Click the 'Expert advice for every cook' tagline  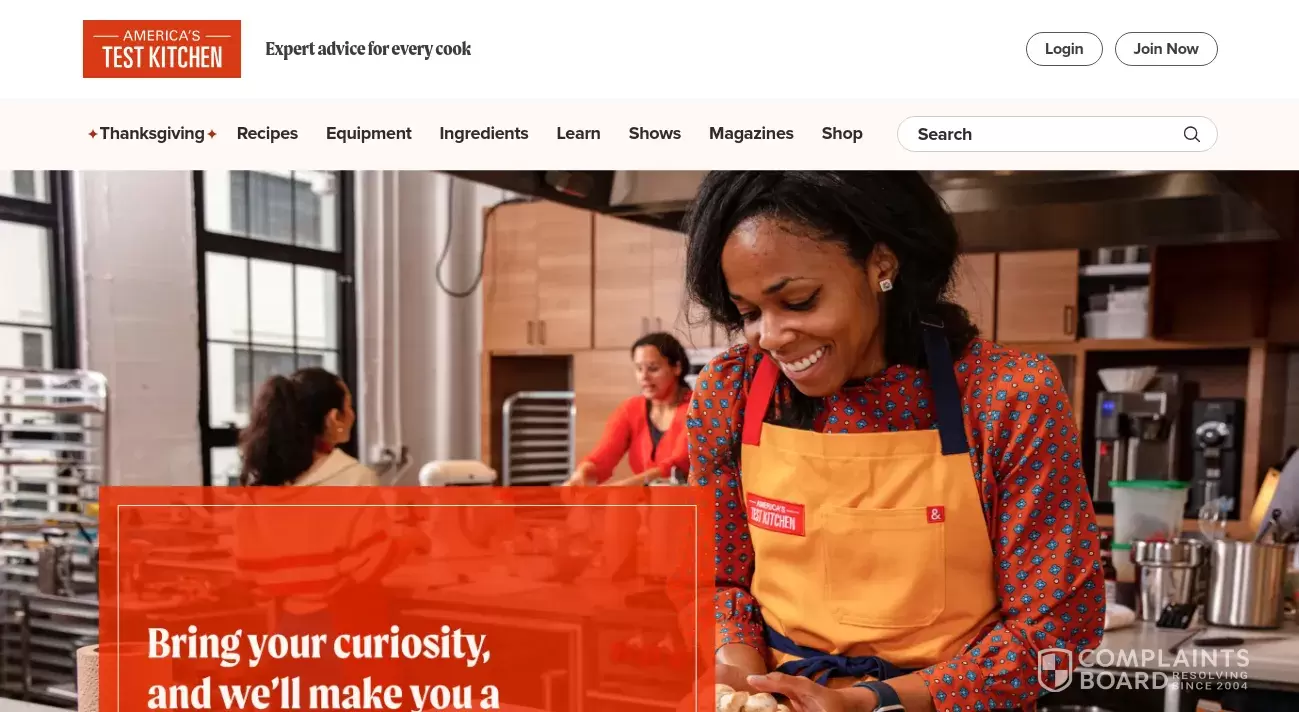coord(368,49)
